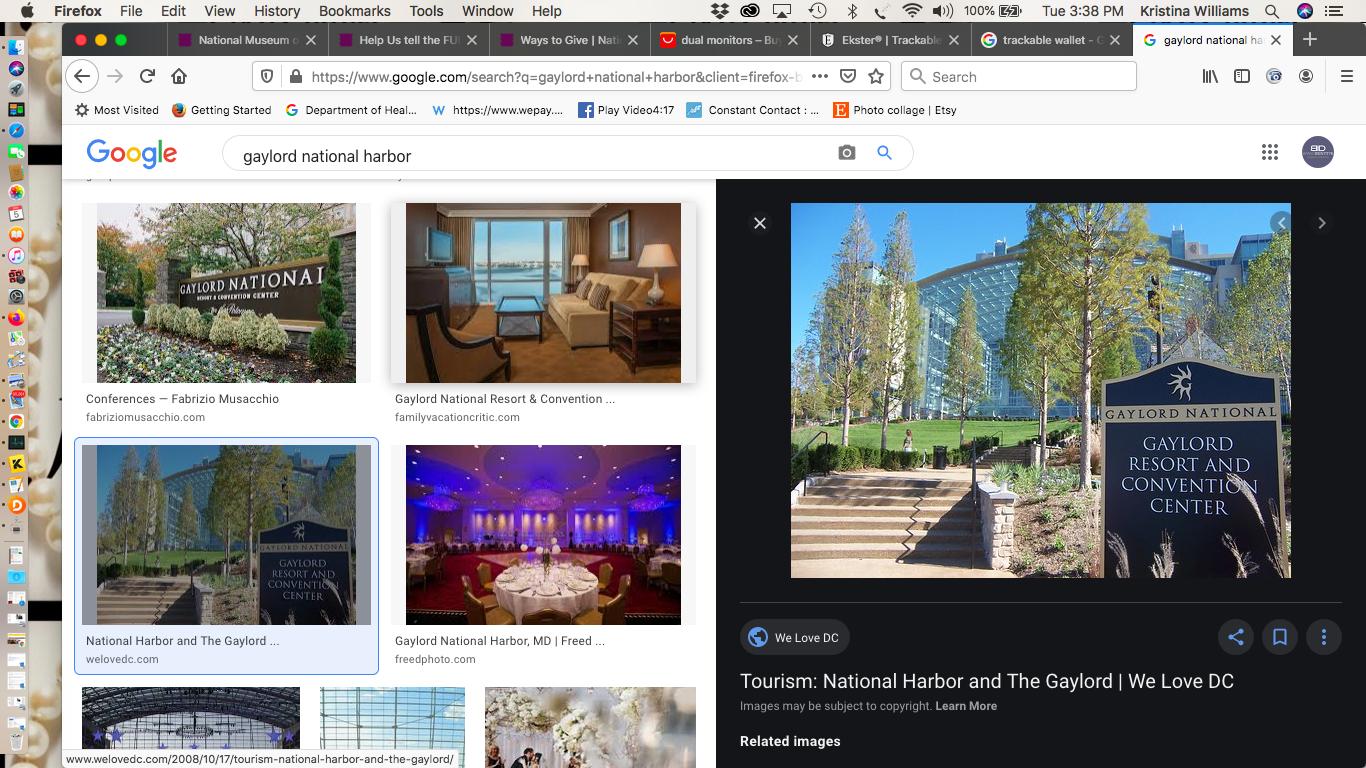Open the Firefox hamburger menu
This screenshot has height=768, width=1366.
click(1346, 77)
